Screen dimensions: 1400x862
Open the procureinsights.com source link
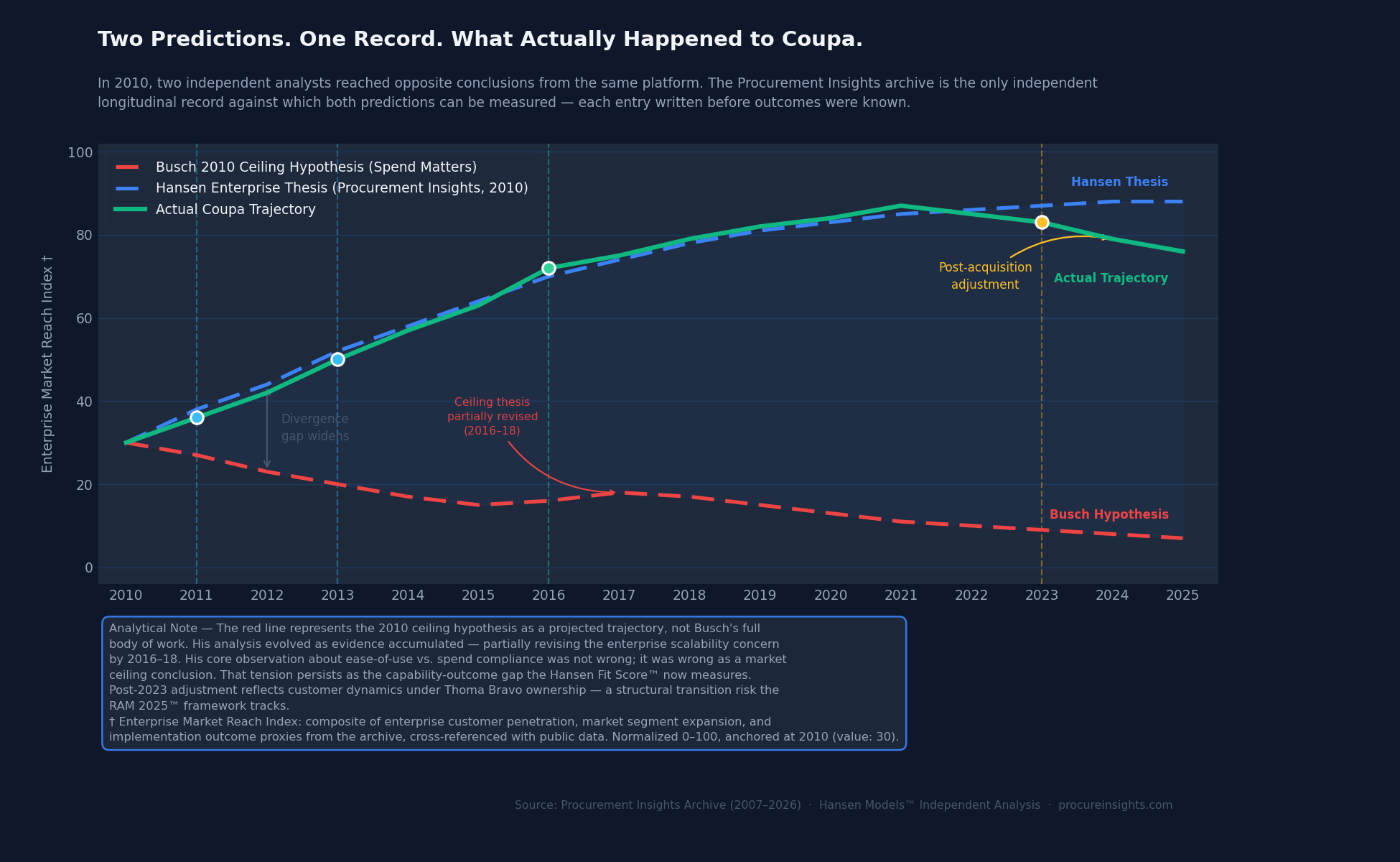click(x=1115, y=805)
